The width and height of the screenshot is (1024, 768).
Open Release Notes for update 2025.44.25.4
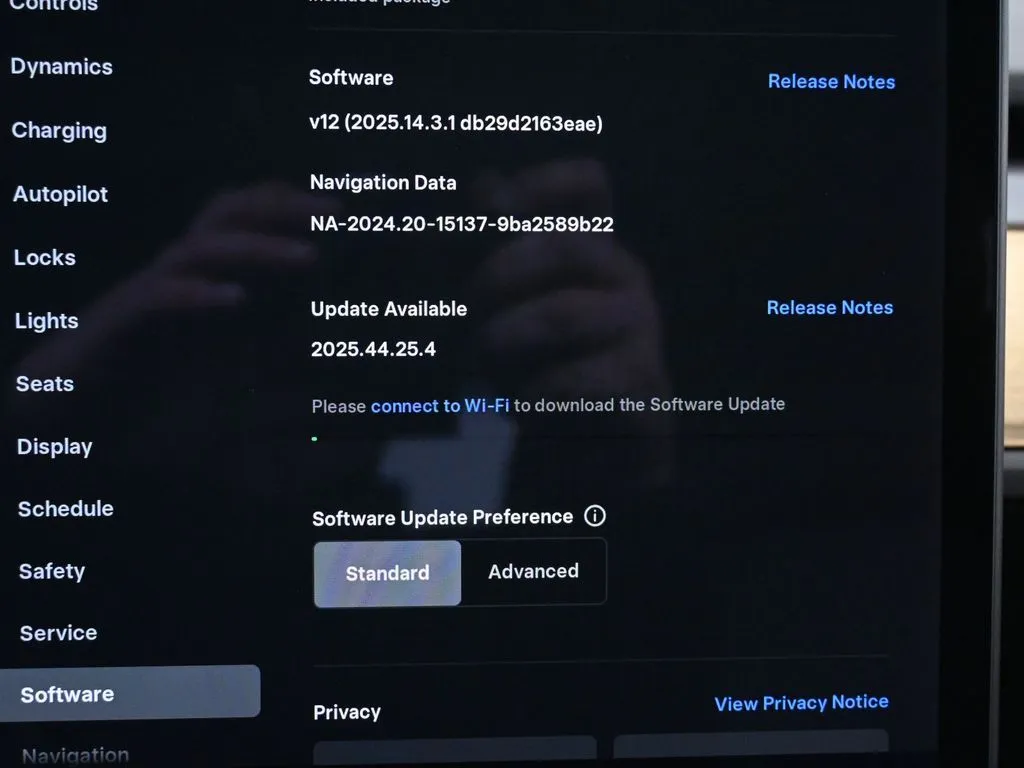pos(829,308)
